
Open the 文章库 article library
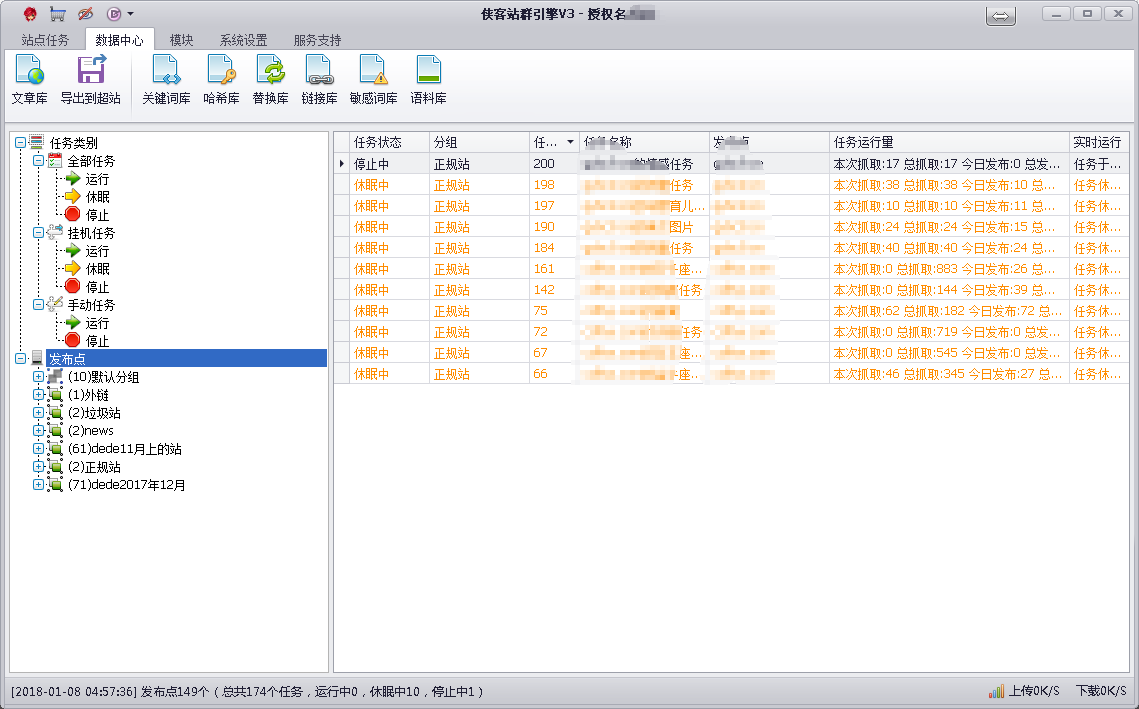pyautogui.click(x=29, y=80)
